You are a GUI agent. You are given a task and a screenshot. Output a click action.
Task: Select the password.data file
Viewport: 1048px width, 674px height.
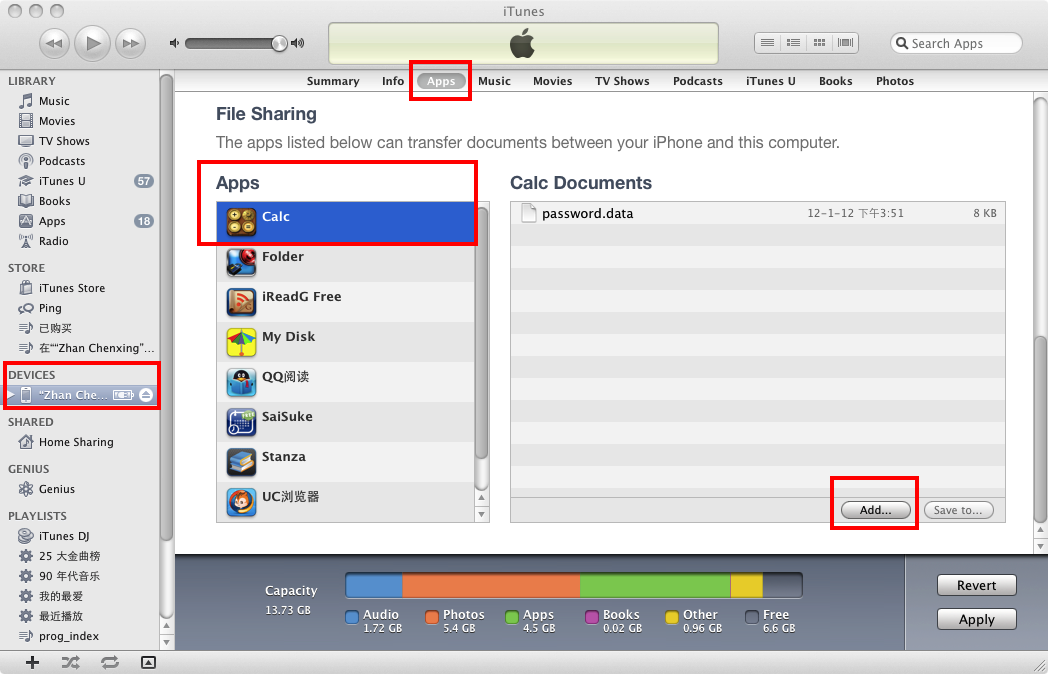click(758, 213)
